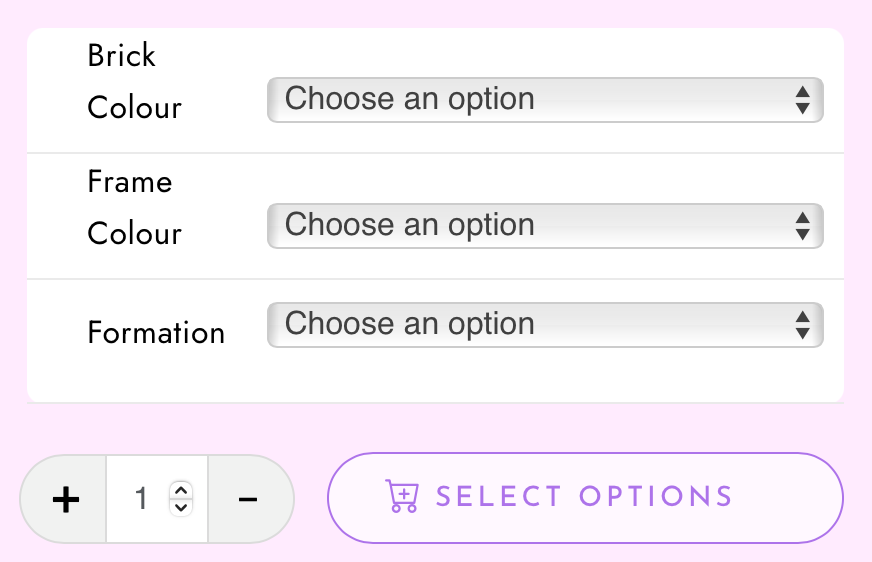The image size is (872, 562).
Task: Click the plus icon to increase quantity
Action: [65, 499]
